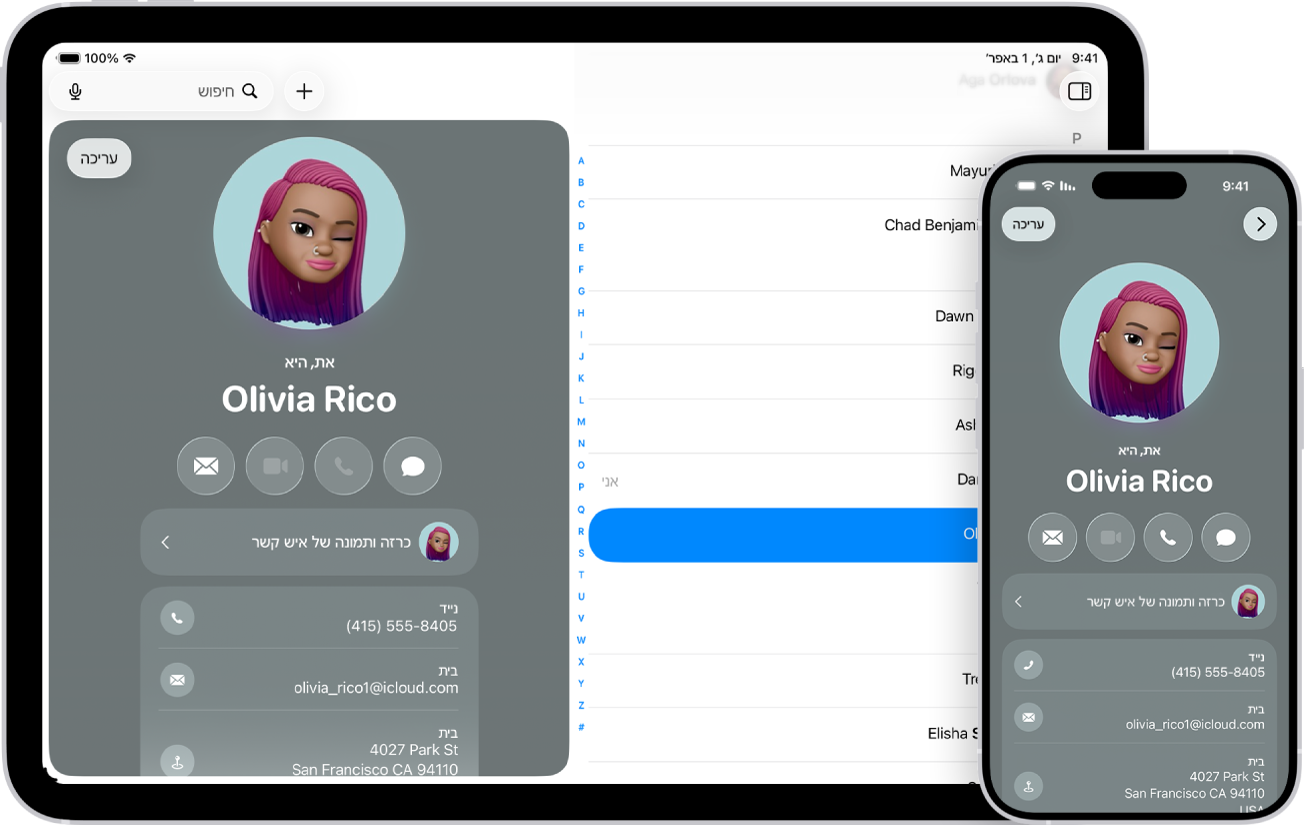The height and width of the screenshot is (825, 1306).
Task: Tap the phone call button on iPhone
Action: click(1168, 537)
